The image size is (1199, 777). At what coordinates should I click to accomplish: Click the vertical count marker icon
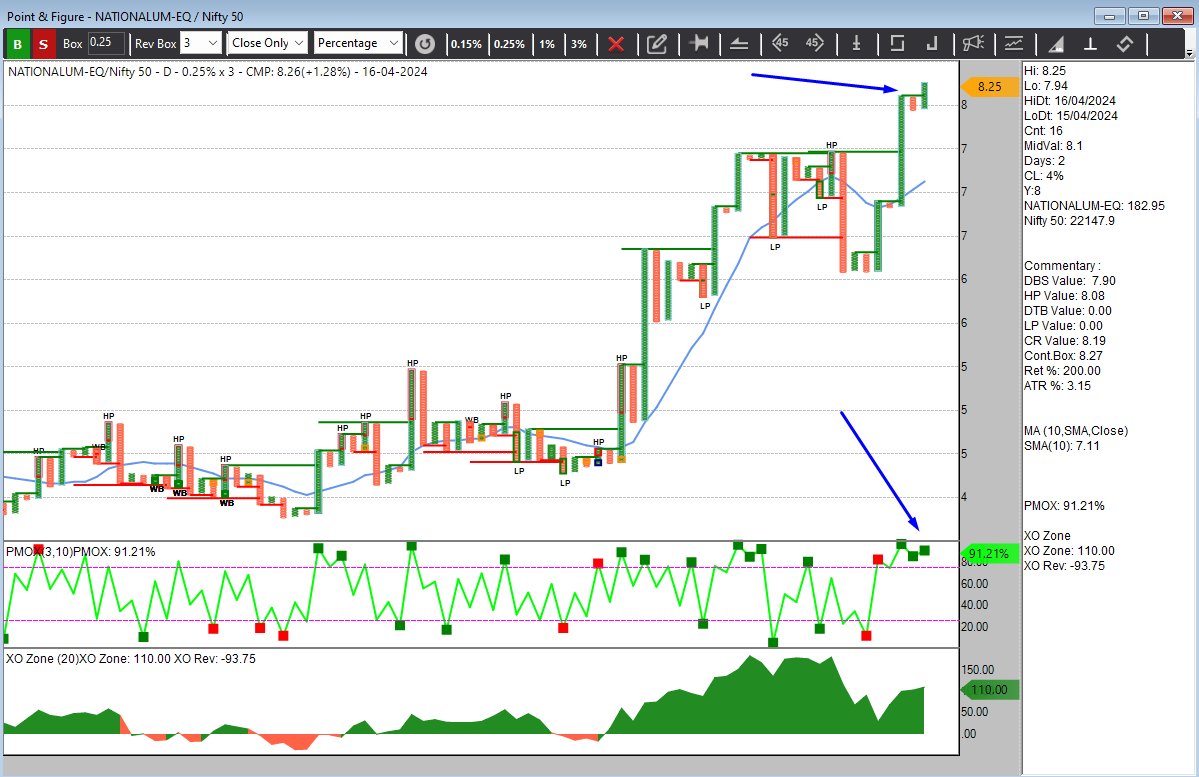point(856,44)
